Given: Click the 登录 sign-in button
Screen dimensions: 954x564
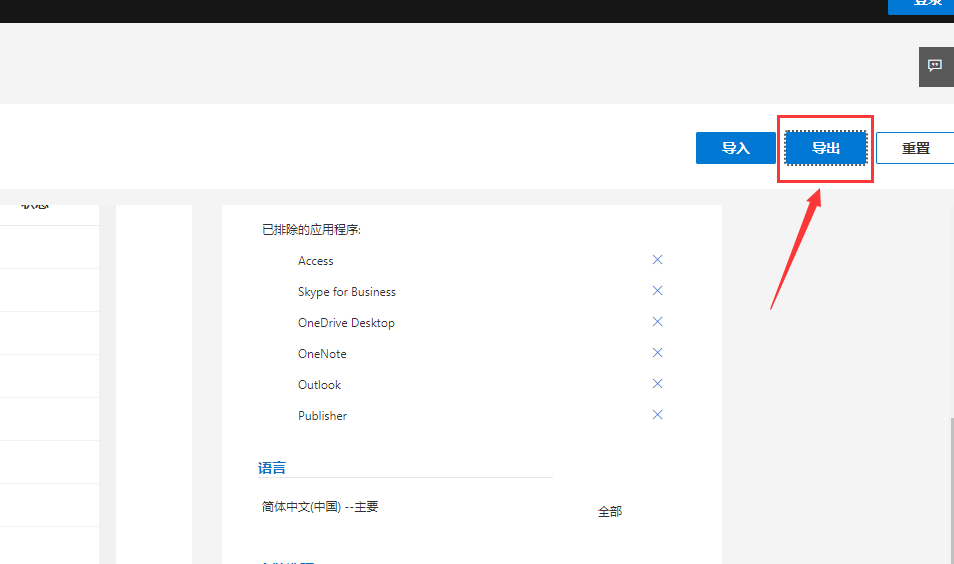Looking at the screenshot, I should [921, 6].
